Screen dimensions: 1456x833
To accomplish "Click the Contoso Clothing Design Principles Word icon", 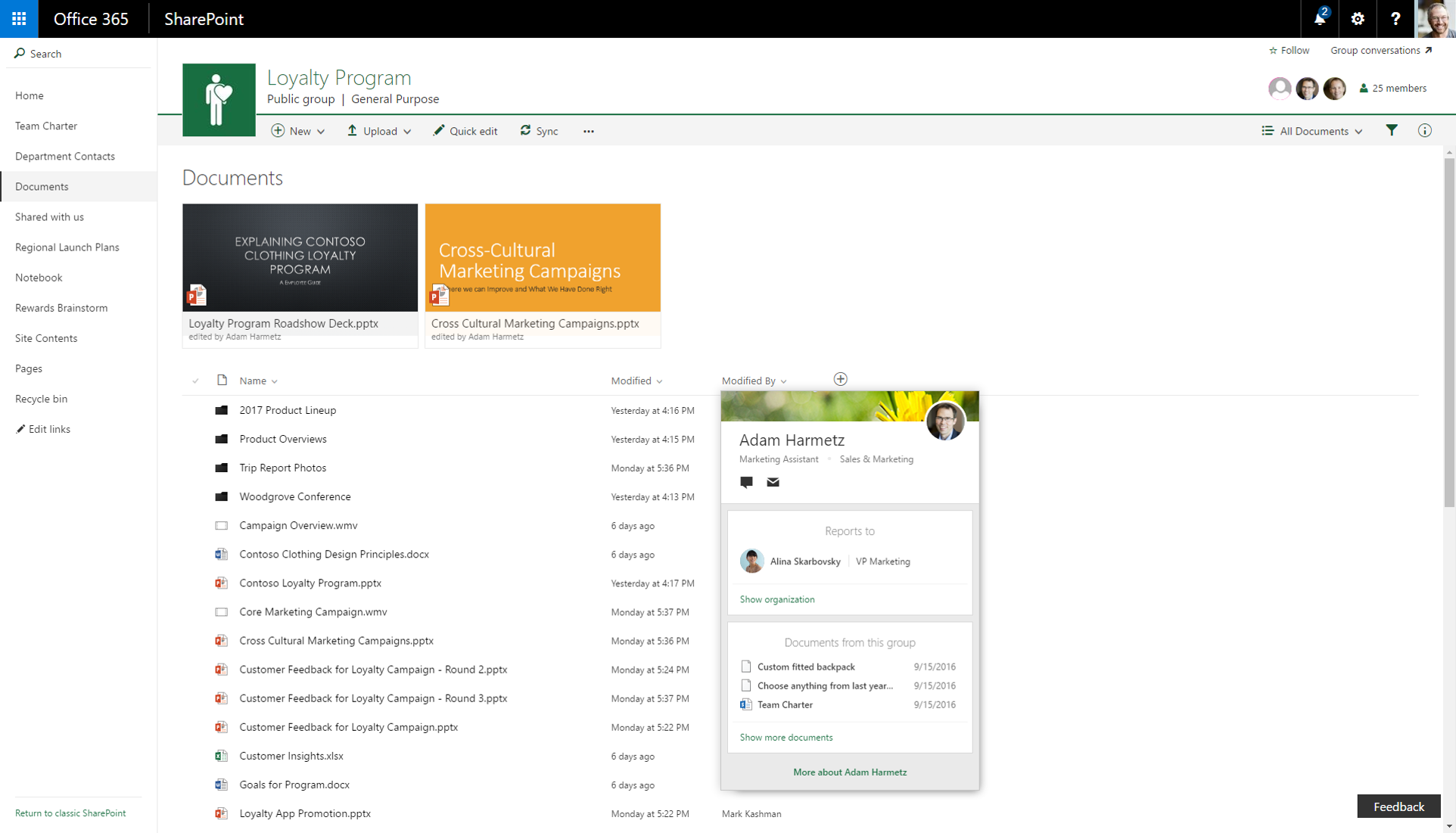I will 221,554.
